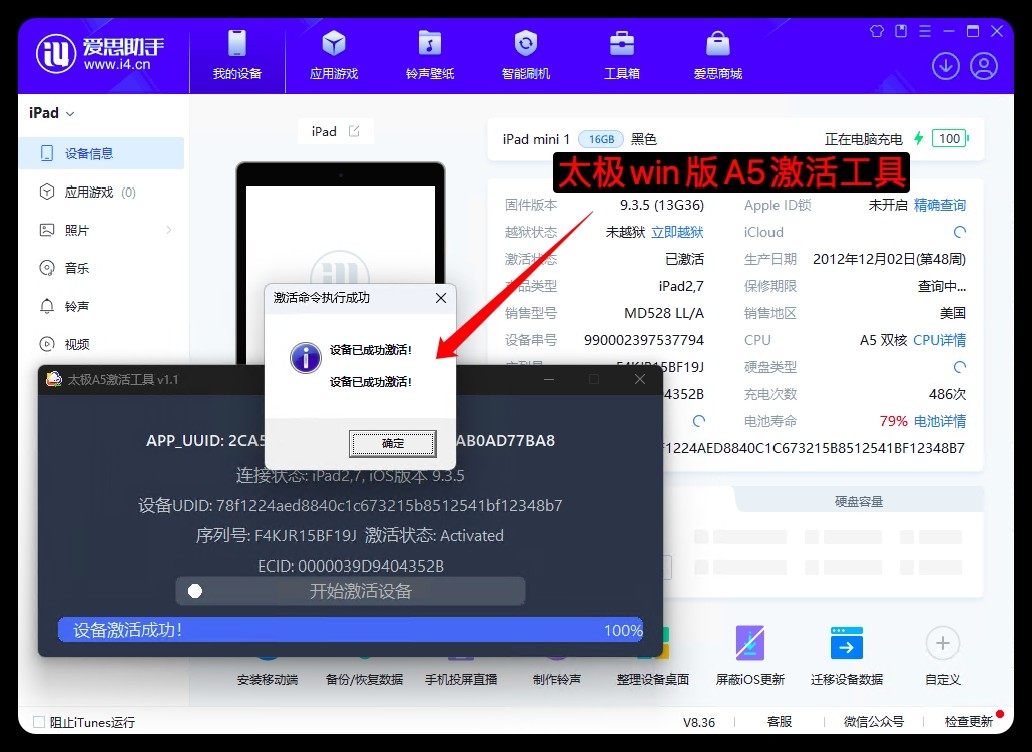Click the 客服 status bar link

coord(779,722)
